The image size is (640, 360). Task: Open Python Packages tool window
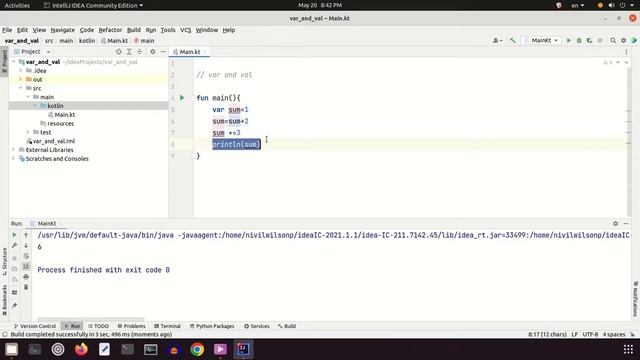pyautogui.click(x=212, y=326)
